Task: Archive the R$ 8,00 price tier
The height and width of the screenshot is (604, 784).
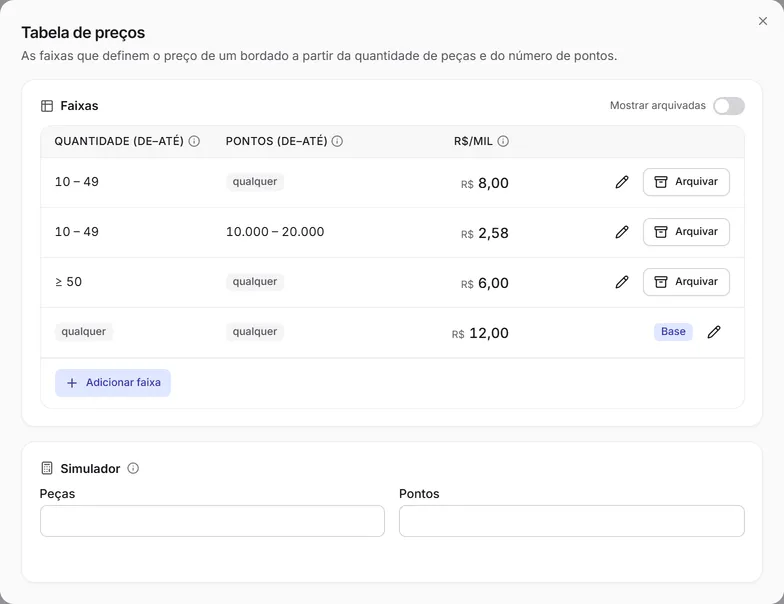Action: pos(686,182)
